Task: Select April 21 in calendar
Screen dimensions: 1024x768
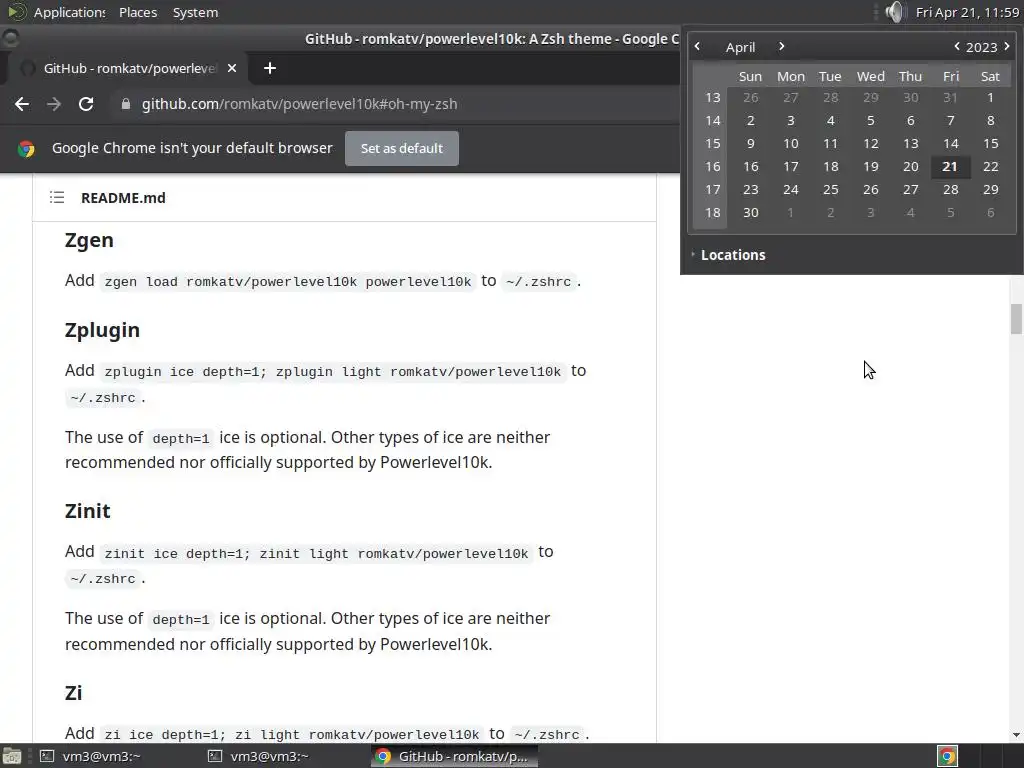Action: [x=950, y=167]
